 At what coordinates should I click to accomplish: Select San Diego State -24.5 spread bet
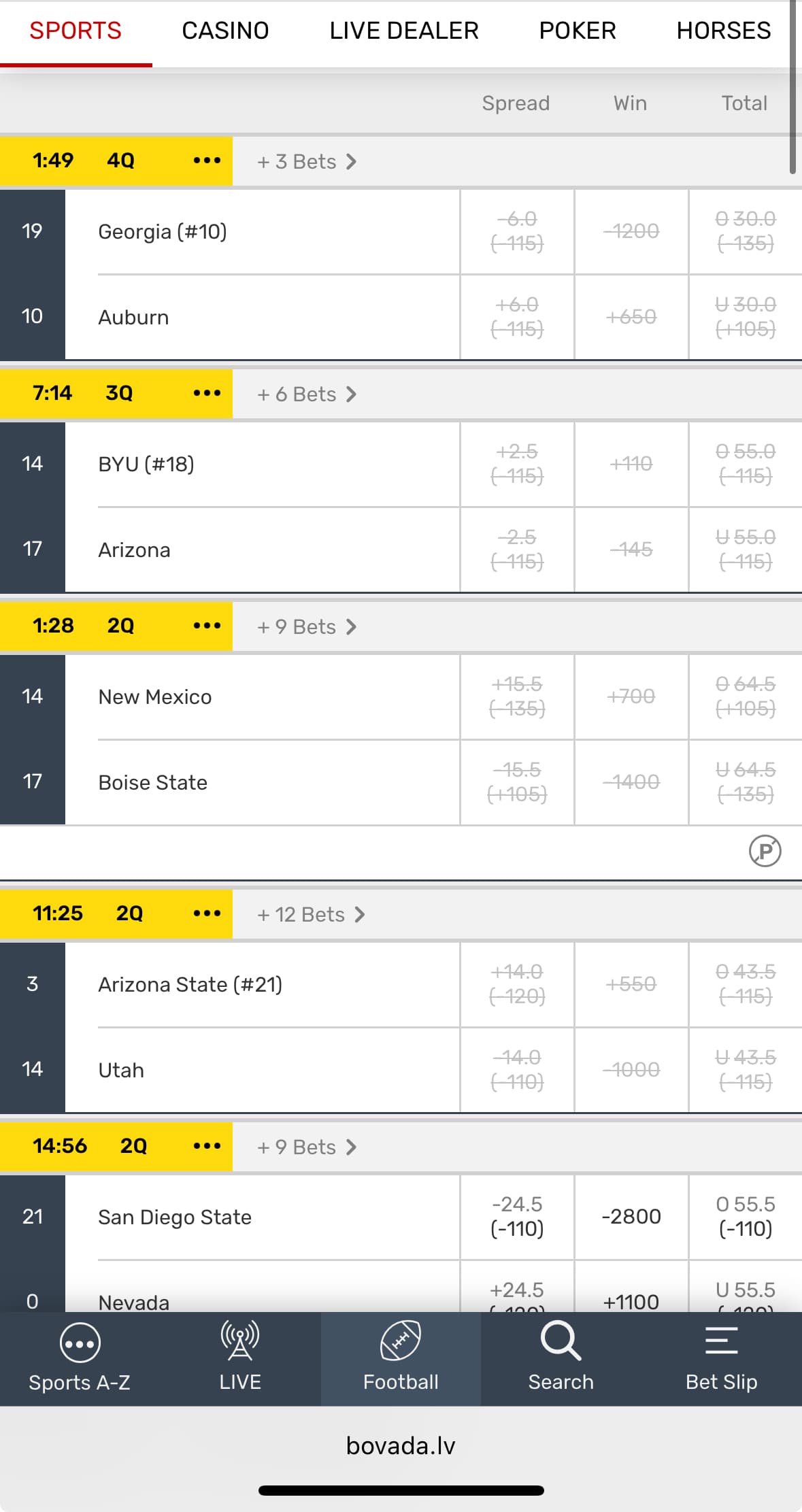(x=517, y=1217)
